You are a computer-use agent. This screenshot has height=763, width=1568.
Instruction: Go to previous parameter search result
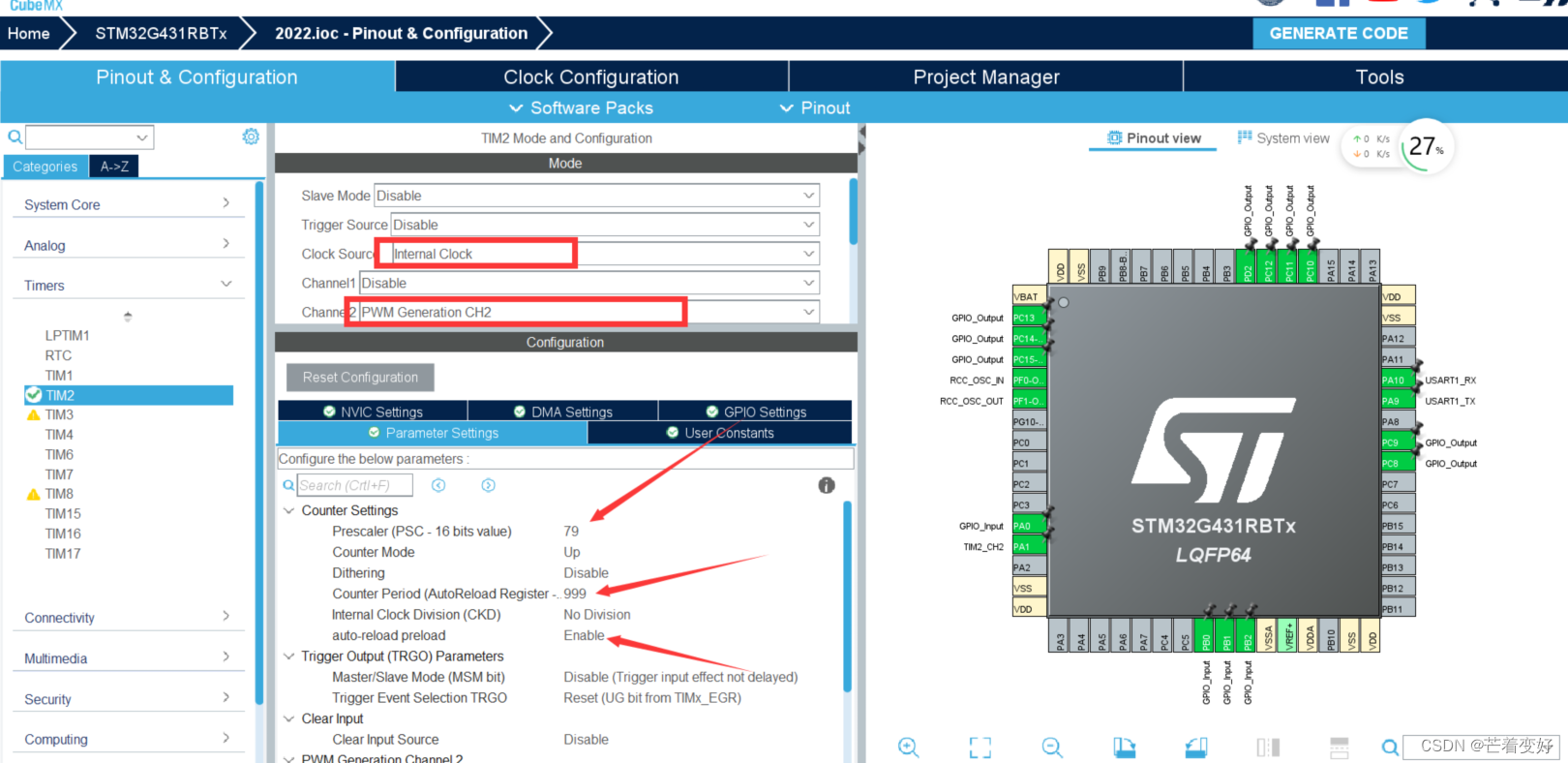[438, 485]
